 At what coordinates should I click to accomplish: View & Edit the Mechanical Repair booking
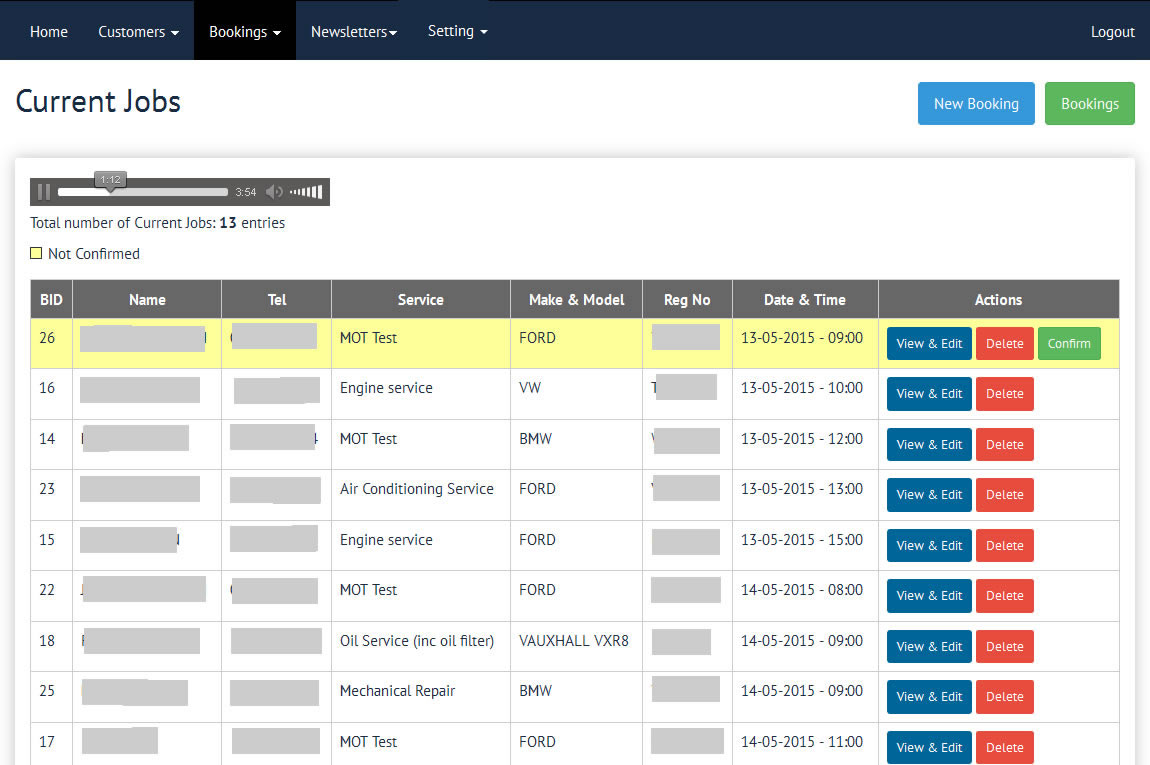[x=929, y=697]
